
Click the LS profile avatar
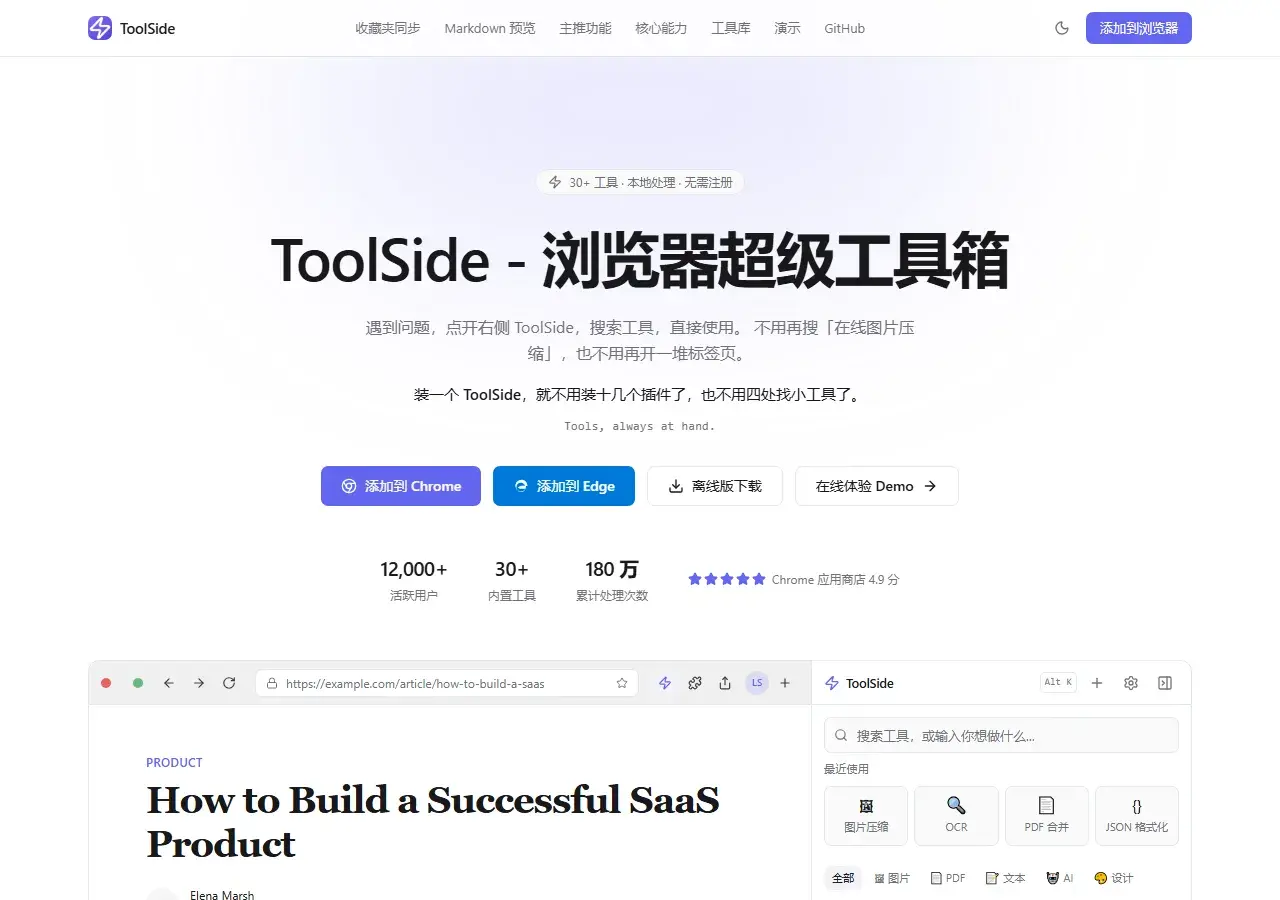pos(757,683)
